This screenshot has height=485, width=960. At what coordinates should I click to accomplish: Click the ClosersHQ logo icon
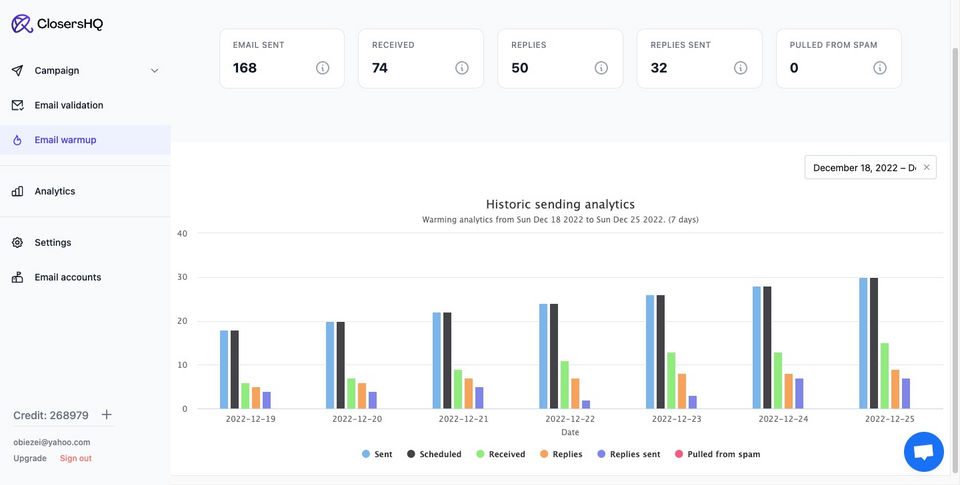click(22, 23)
